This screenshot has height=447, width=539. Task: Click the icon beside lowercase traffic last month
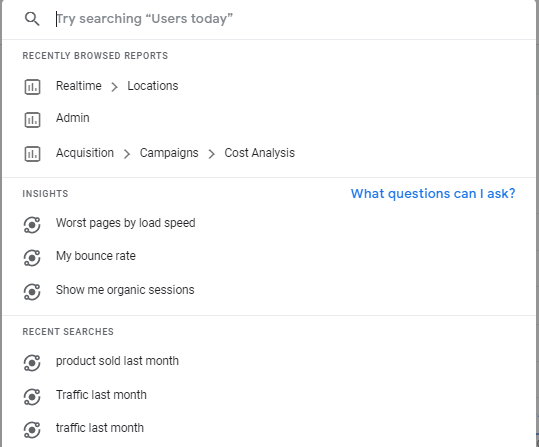(x=32, y=430)
